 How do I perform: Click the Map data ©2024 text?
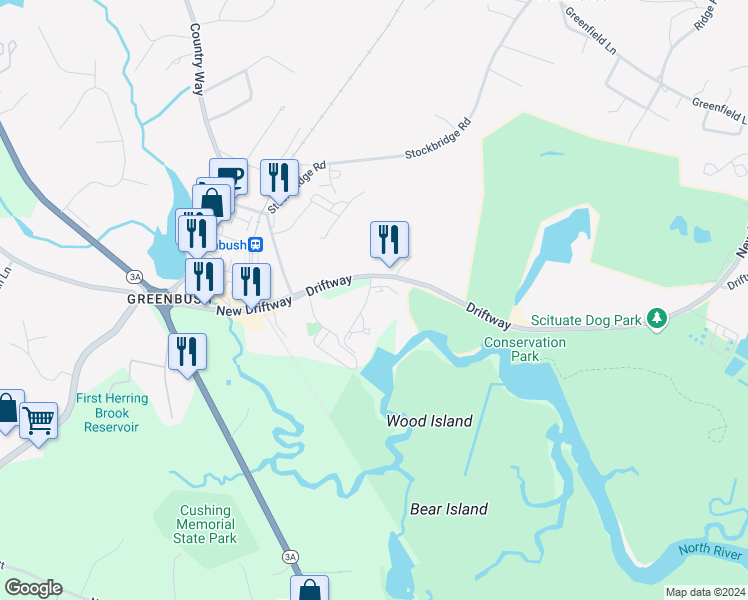705,593
